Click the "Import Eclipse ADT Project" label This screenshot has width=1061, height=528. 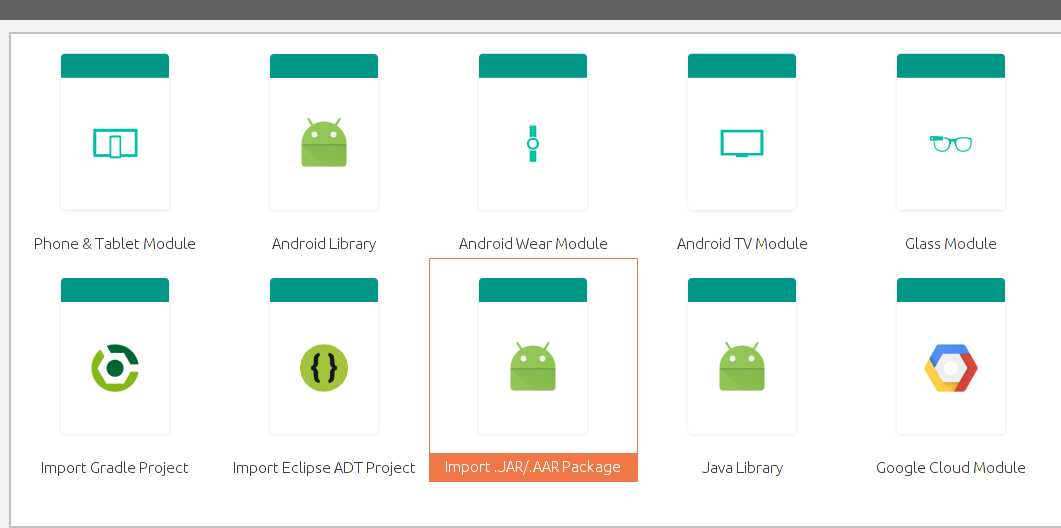tap(324, 468)
